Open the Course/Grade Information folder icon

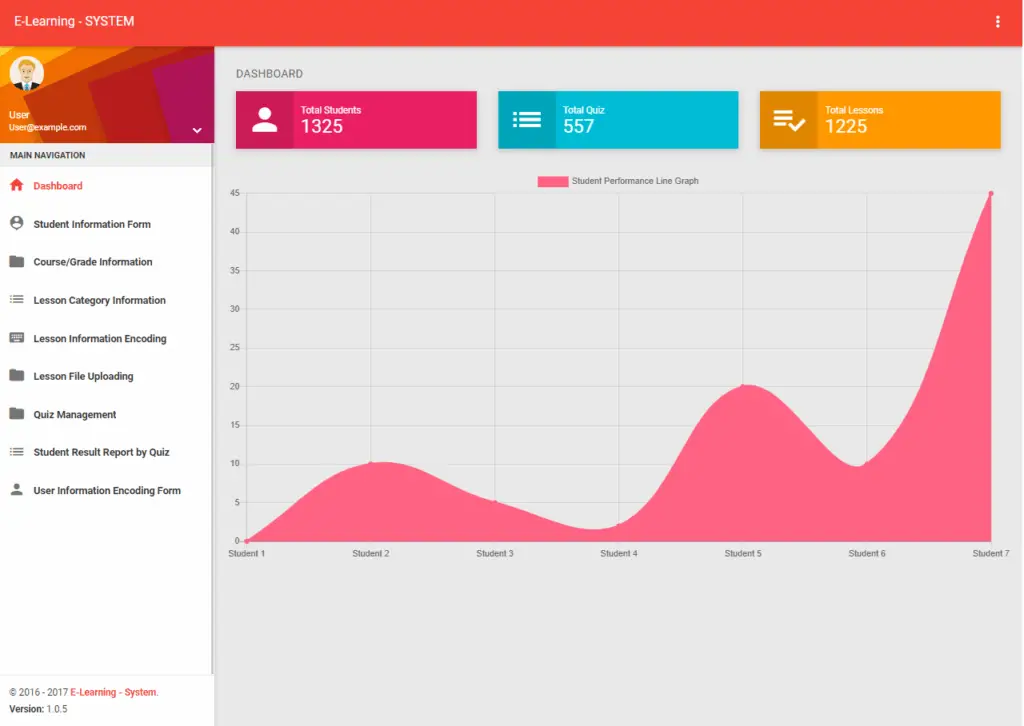tap(15, 261)
